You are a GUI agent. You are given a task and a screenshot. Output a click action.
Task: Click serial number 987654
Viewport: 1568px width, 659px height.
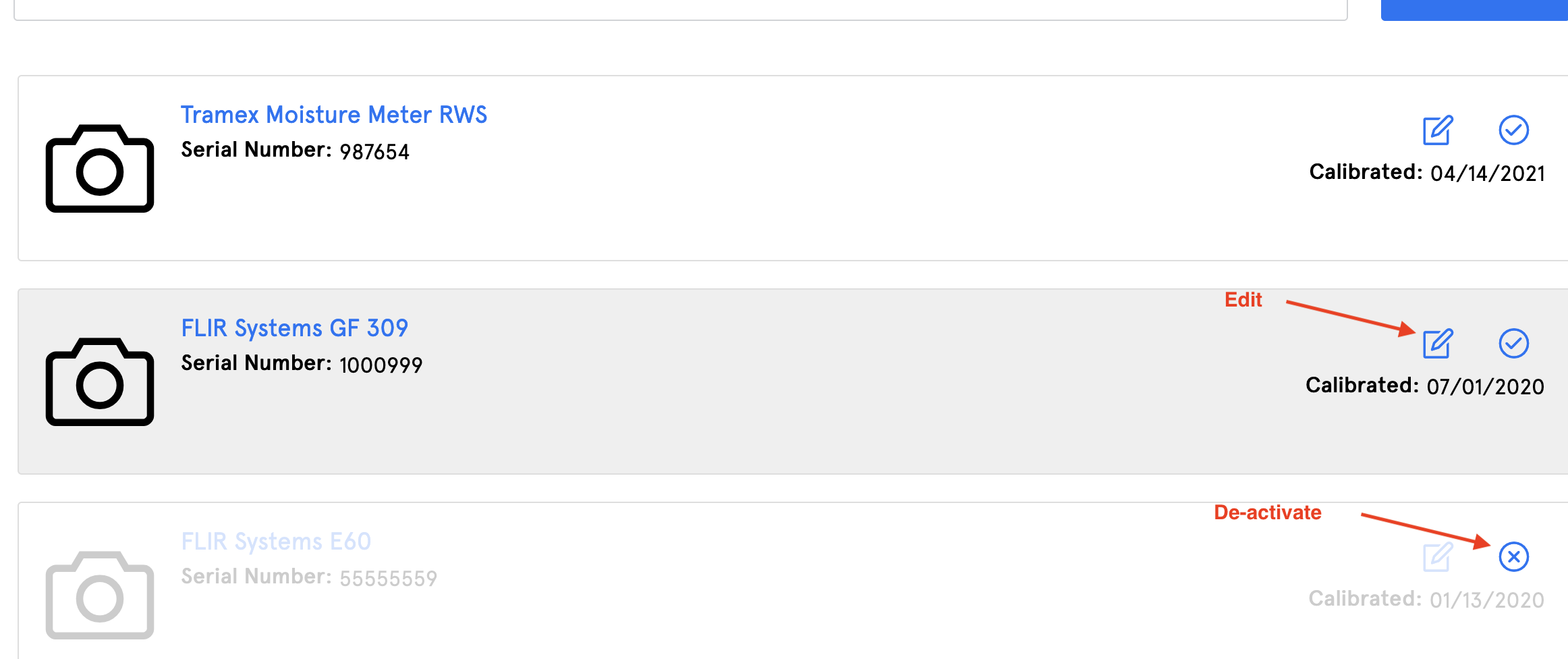tap(374, 152)
